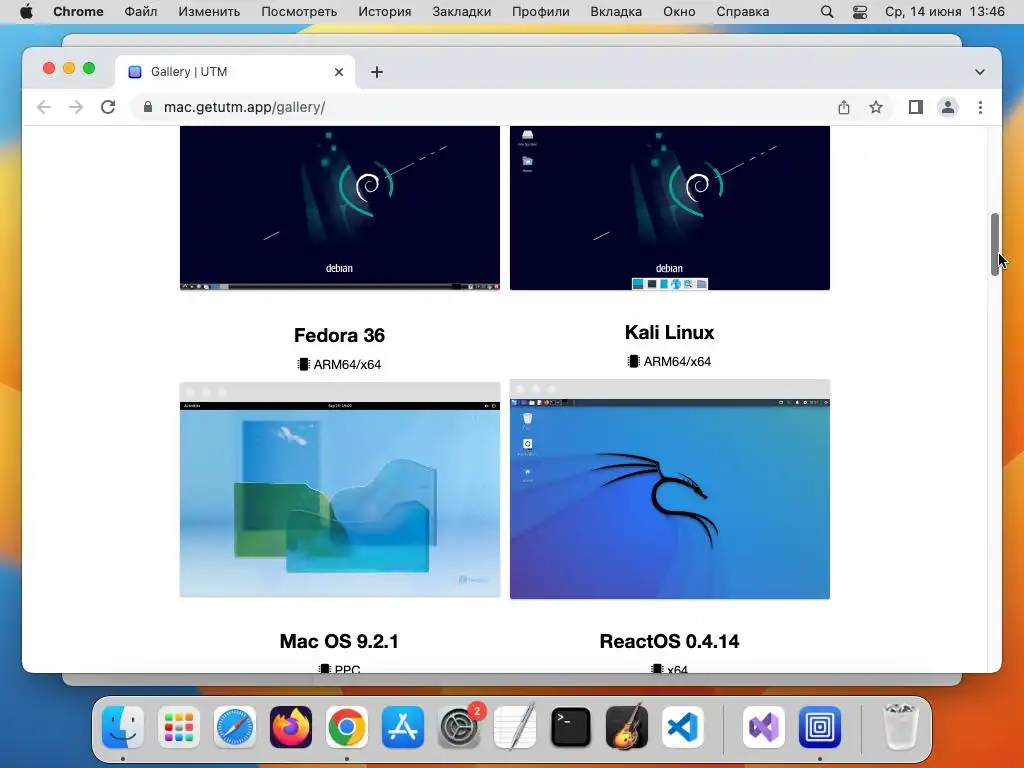Open the Fedora desktop screenshot thumbnail
The height and width of the screenshot is (768, 1024).
340,490
